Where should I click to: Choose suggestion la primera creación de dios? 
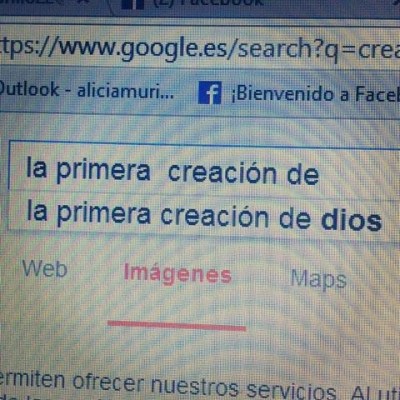click(204, 217)
